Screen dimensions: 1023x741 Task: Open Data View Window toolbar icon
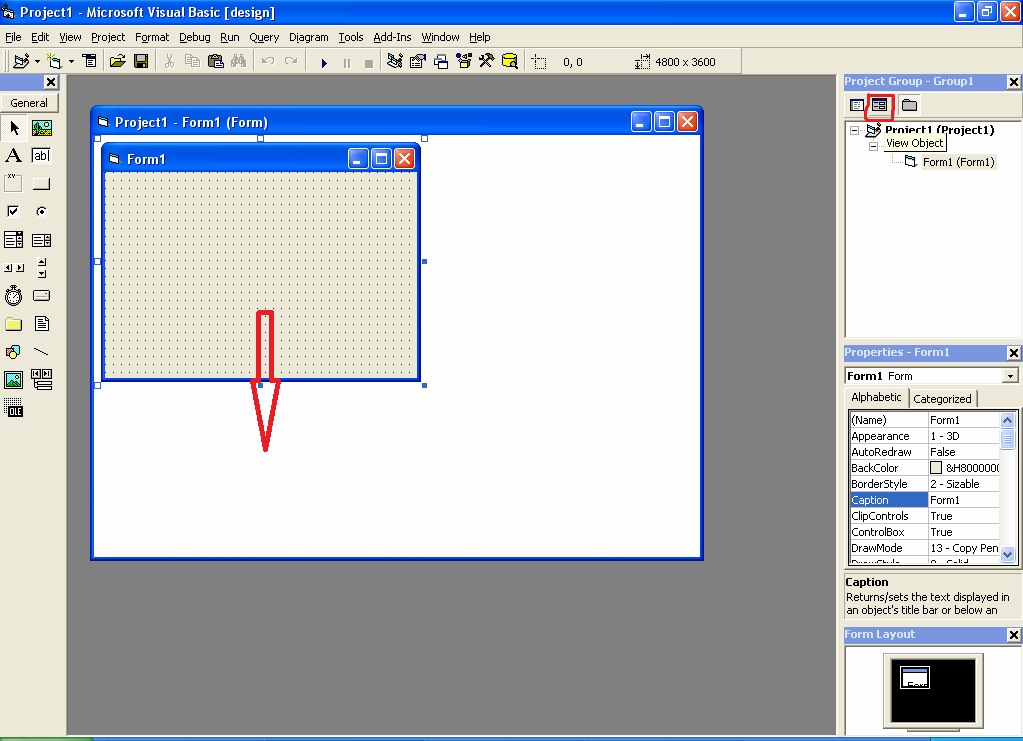click(510, 61)
